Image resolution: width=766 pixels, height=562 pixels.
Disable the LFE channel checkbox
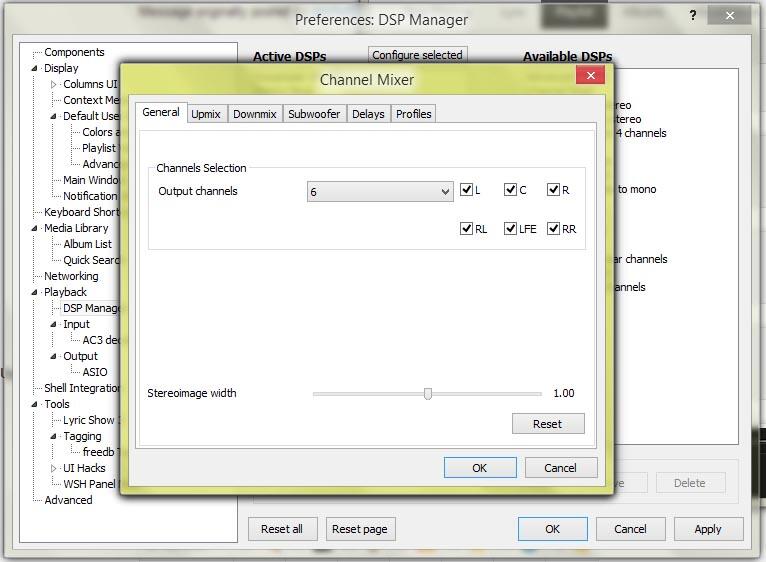point(510,229)
